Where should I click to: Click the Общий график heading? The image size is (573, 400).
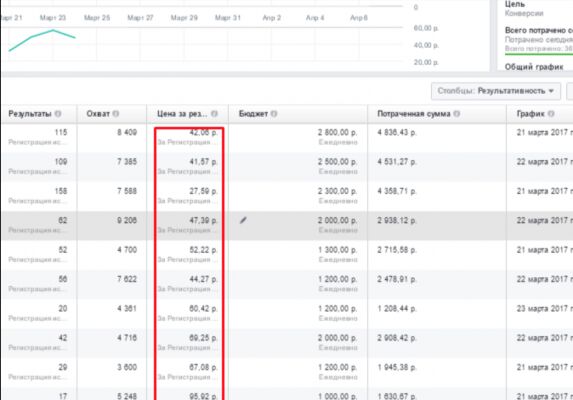534,67
